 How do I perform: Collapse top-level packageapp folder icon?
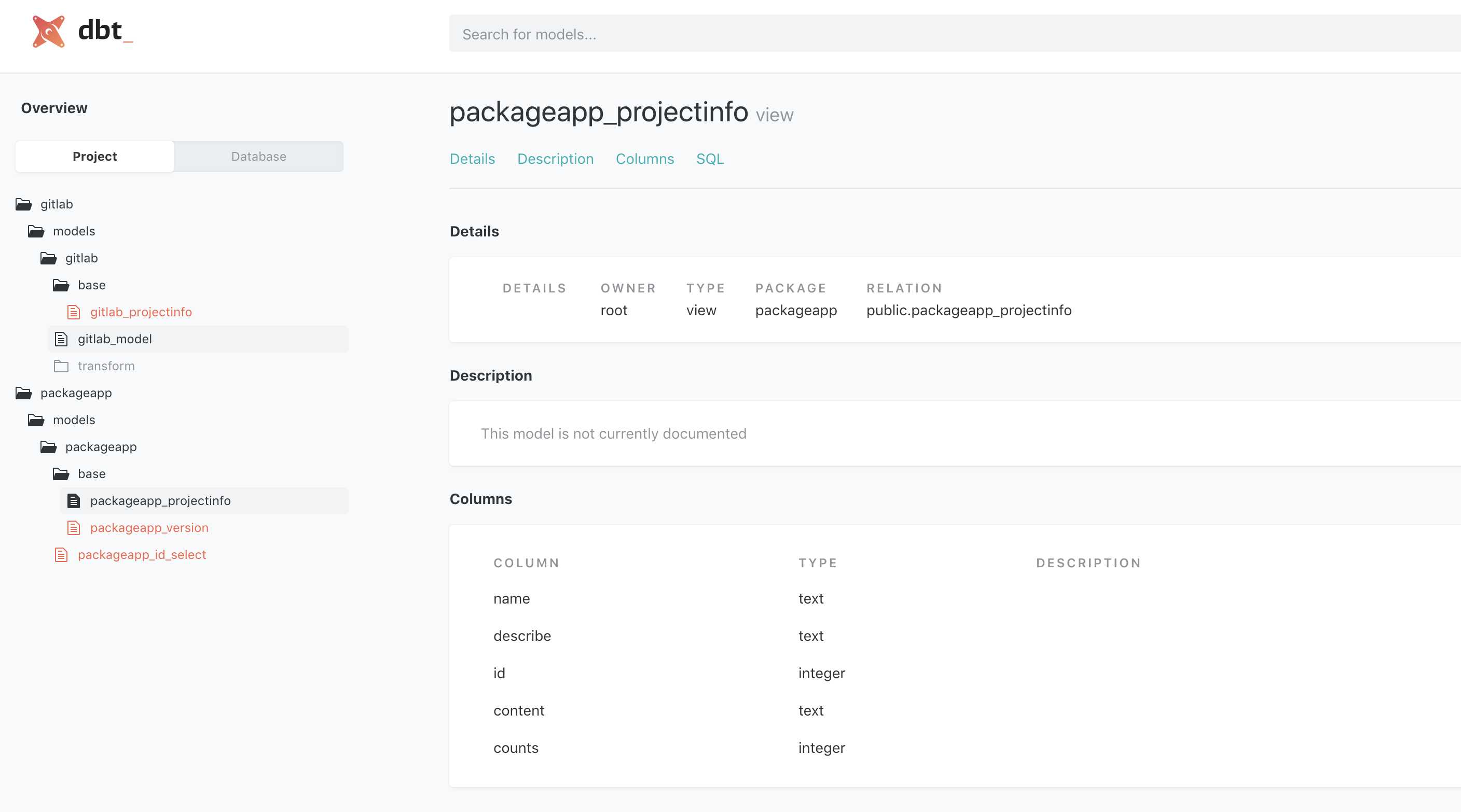coord(23,393)
